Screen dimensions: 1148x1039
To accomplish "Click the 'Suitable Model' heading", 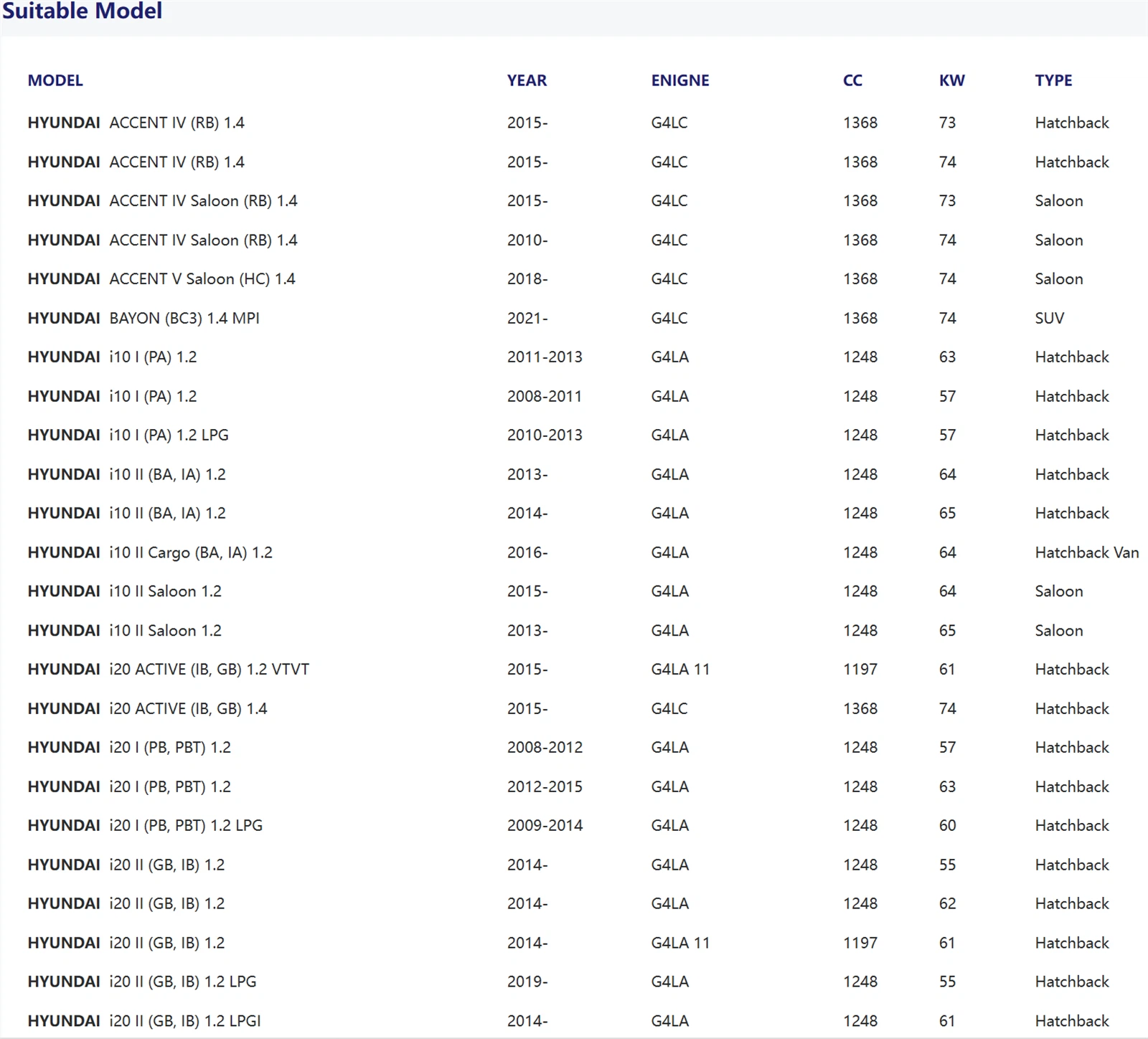I will tap(82, 11).
